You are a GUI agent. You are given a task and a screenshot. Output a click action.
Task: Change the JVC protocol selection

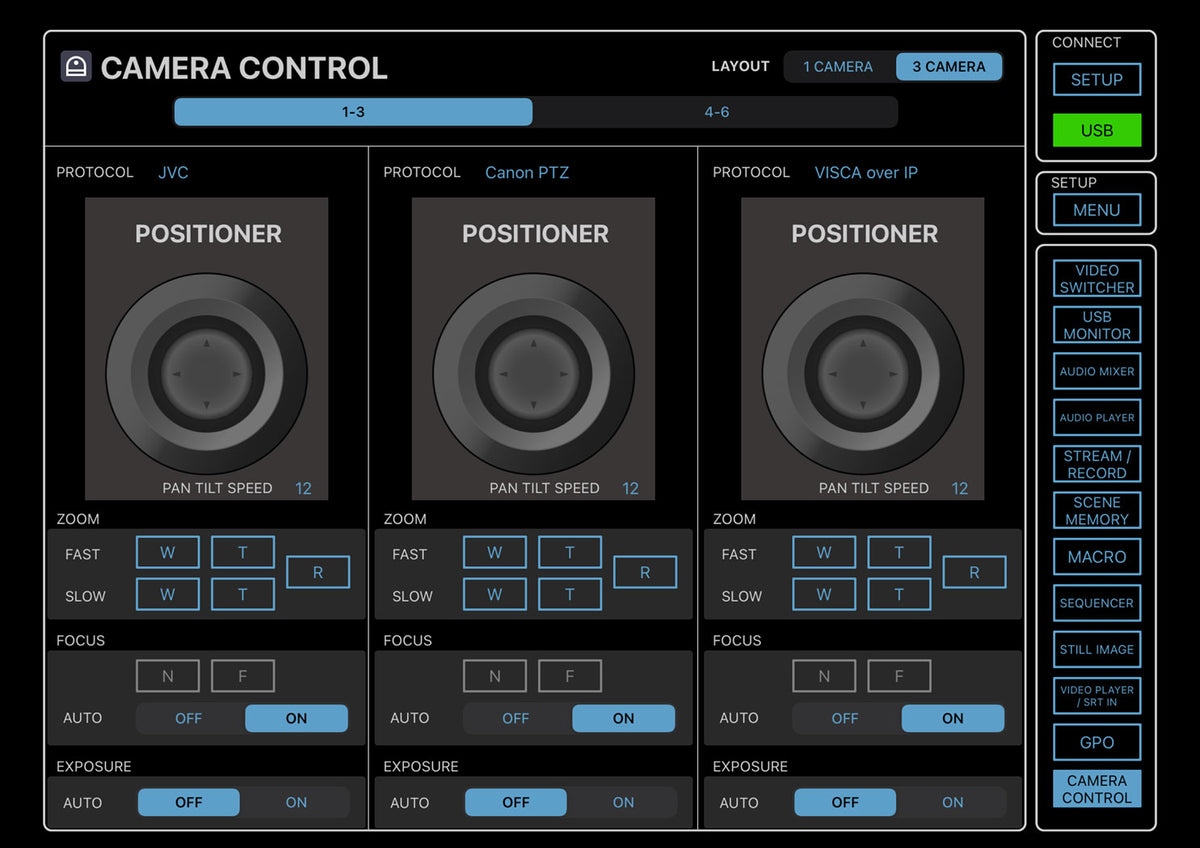(x=173, y=172)
